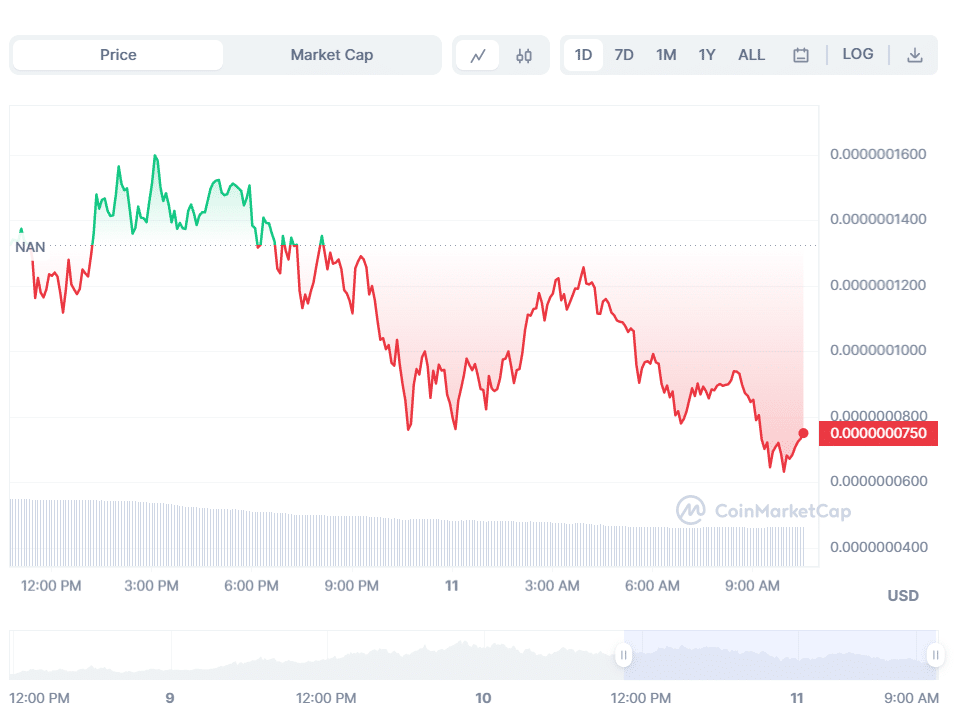The image size is (954, 717).
Task: Click the day 10 label in navigator
Action: pos(483,698)
